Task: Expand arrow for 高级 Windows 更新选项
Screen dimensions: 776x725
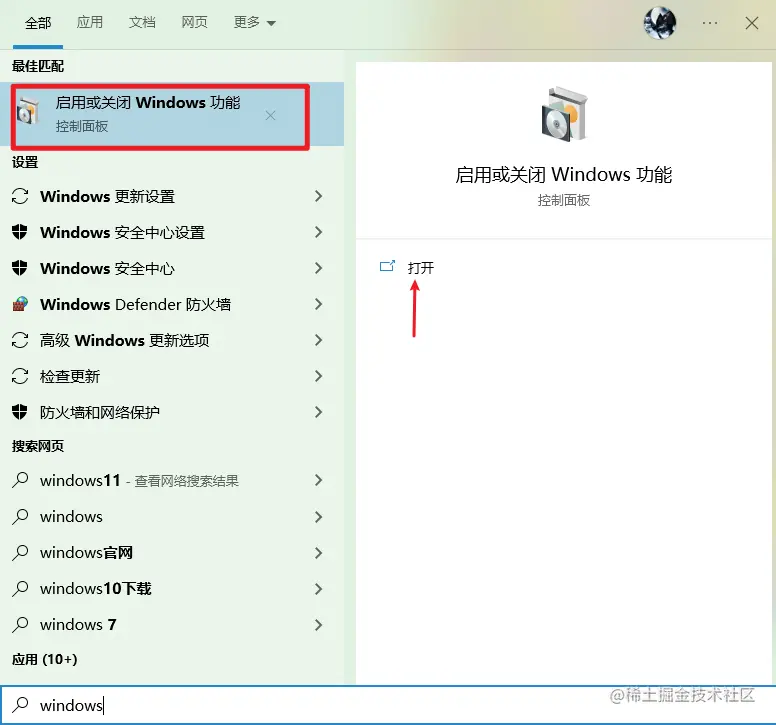Action: point(319,340)
